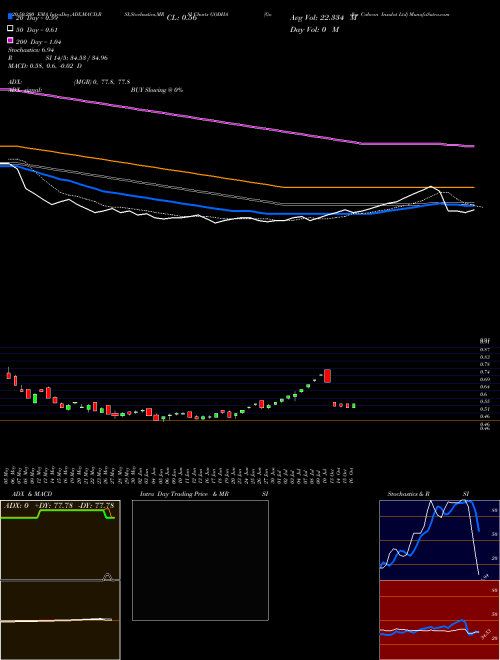This screenshot has width=500, height=660.
Task: Click the blue 20 Day EMA legend swatch
Action: click(x=11, y=17)
